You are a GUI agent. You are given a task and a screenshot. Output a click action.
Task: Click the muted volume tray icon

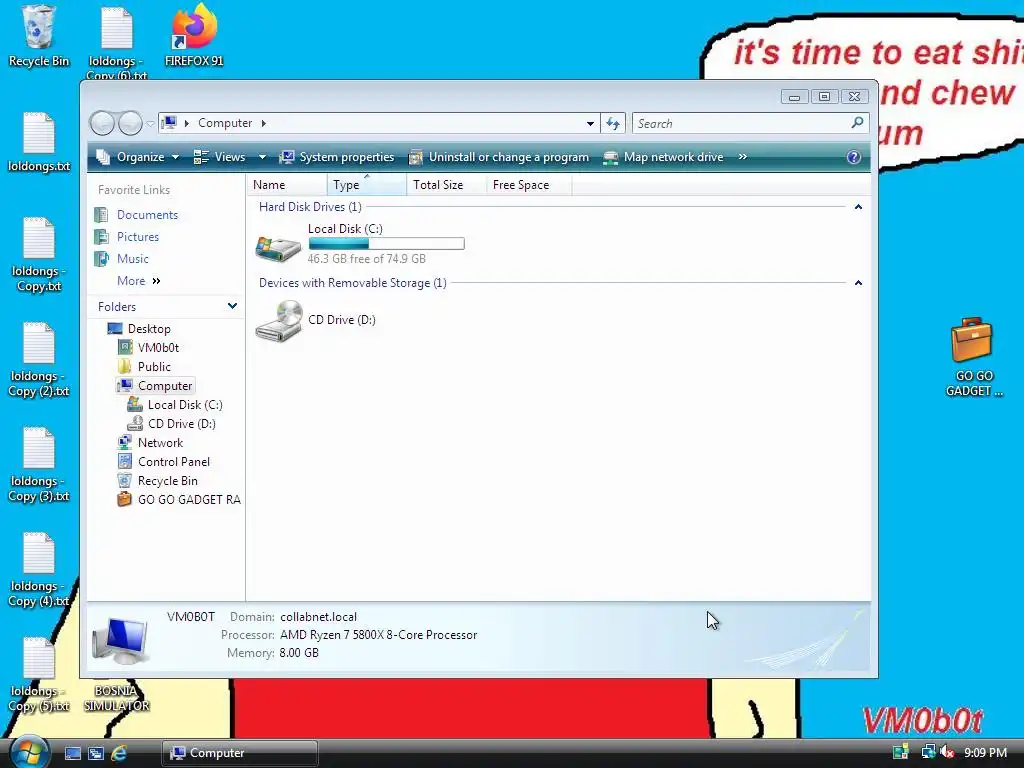[x=946, y=752]
